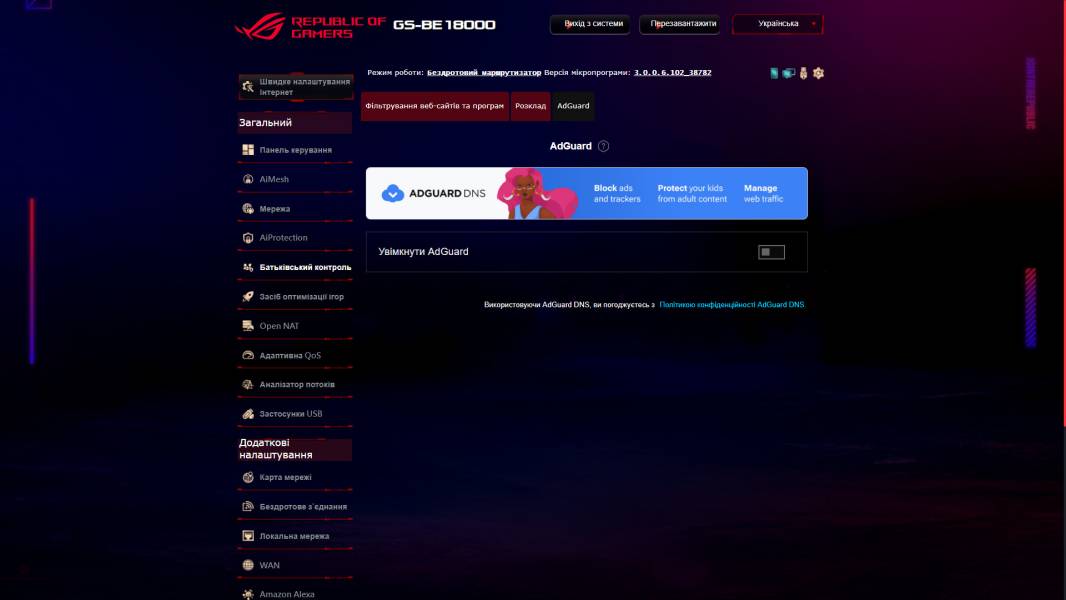Click Вихід з системи
This screenshot has width=1066, height=600.
(x=589, y=23)
